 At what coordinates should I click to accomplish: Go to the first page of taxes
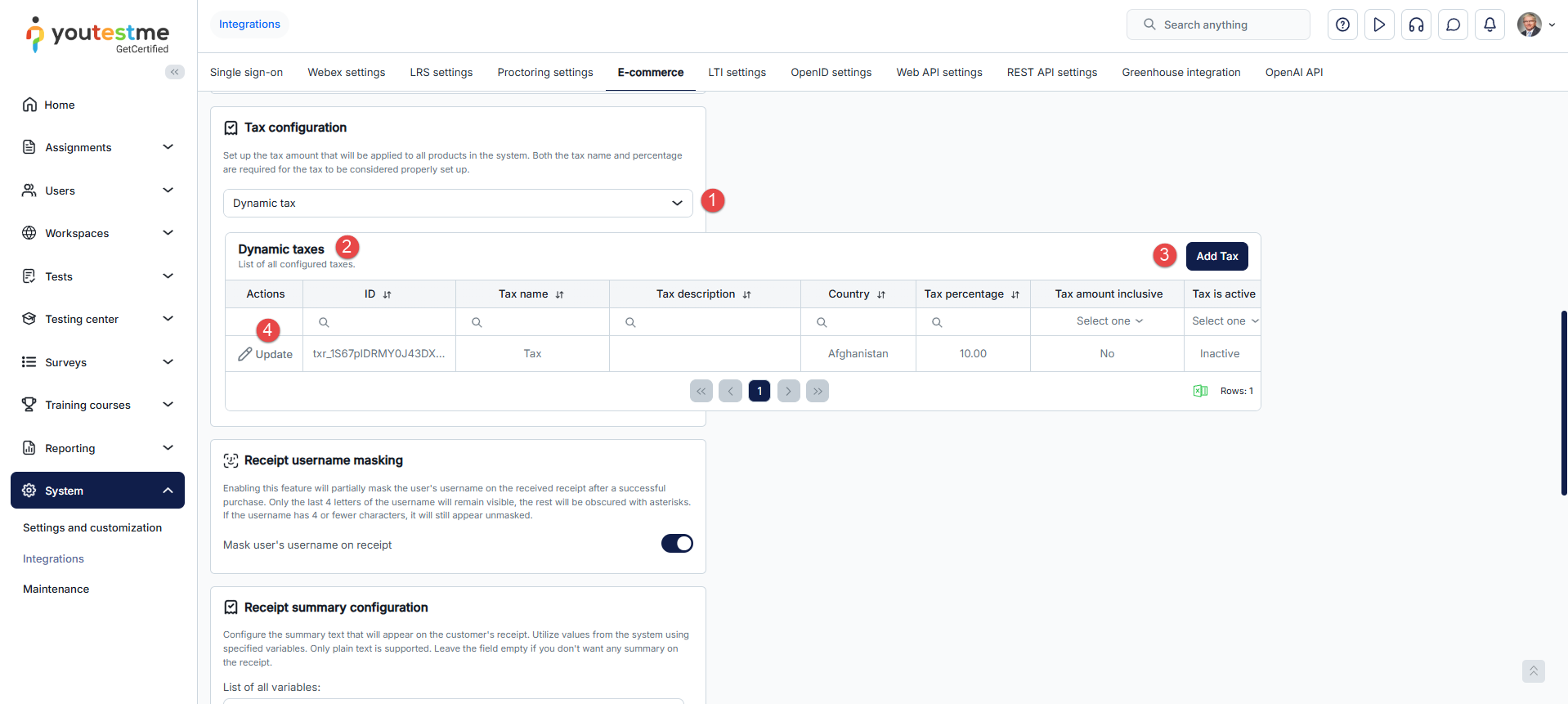pos(701,391)
